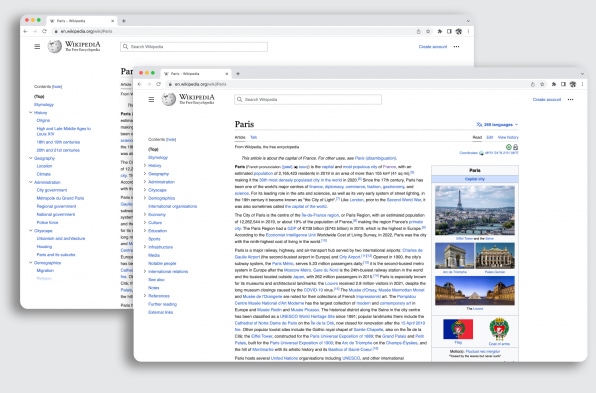596x393 pixels.
Task: Open the share icon in front address bar
Action: click(533, 84)
